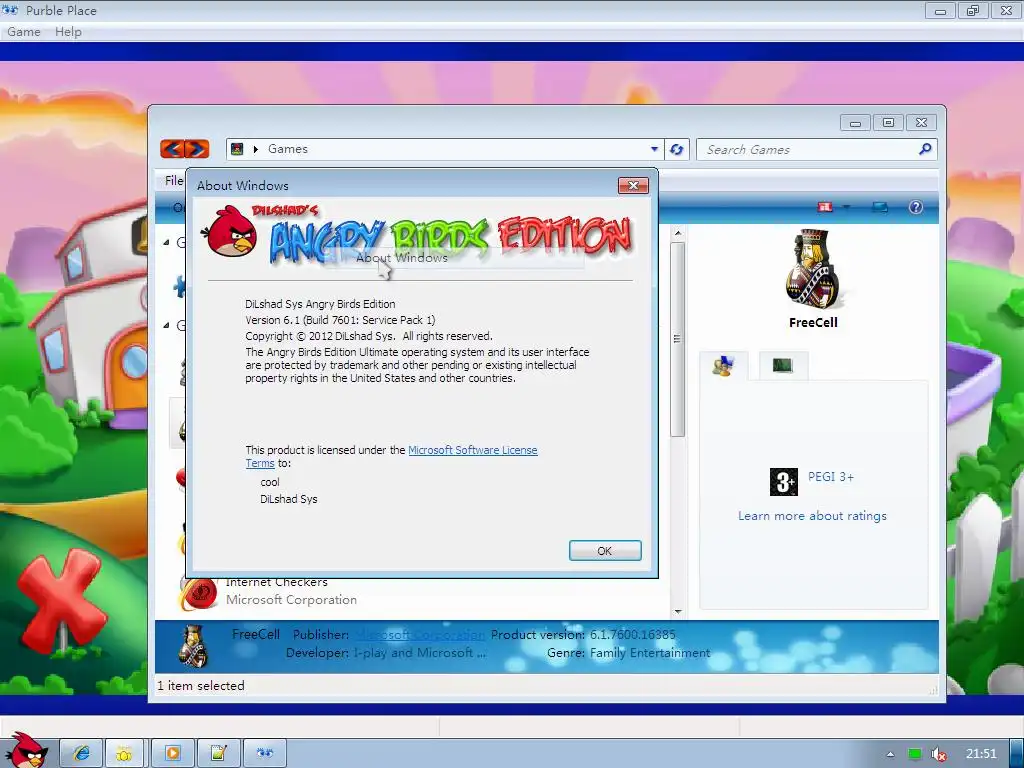Click the green tray icon

pos(914,754)
